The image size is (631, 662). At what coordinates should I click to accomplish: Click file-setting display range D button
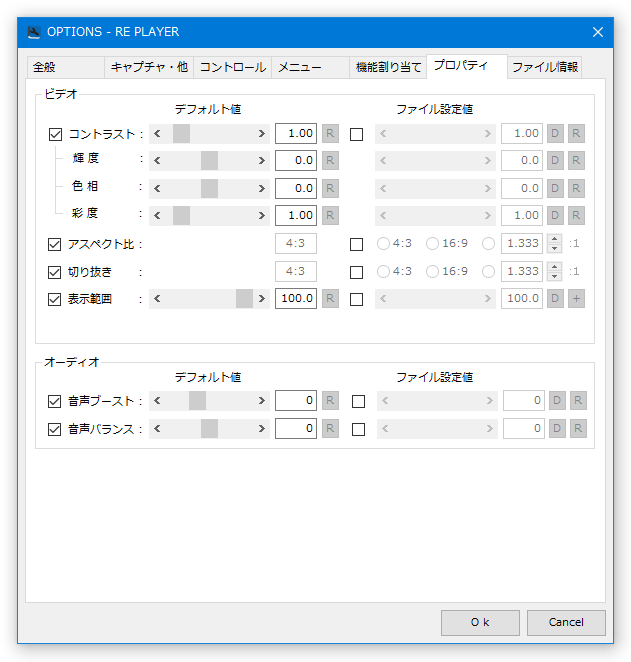[555, 298]
